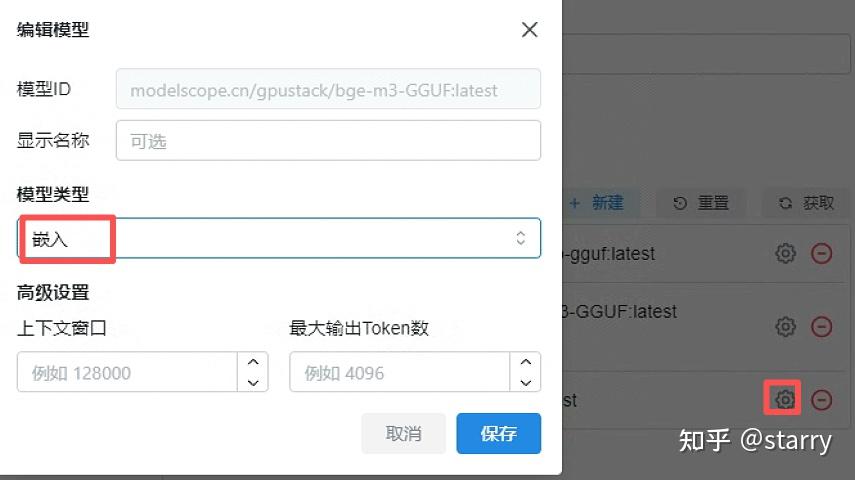Decrease 最大输出Token数 with down arrow

[x=526, y=382]
